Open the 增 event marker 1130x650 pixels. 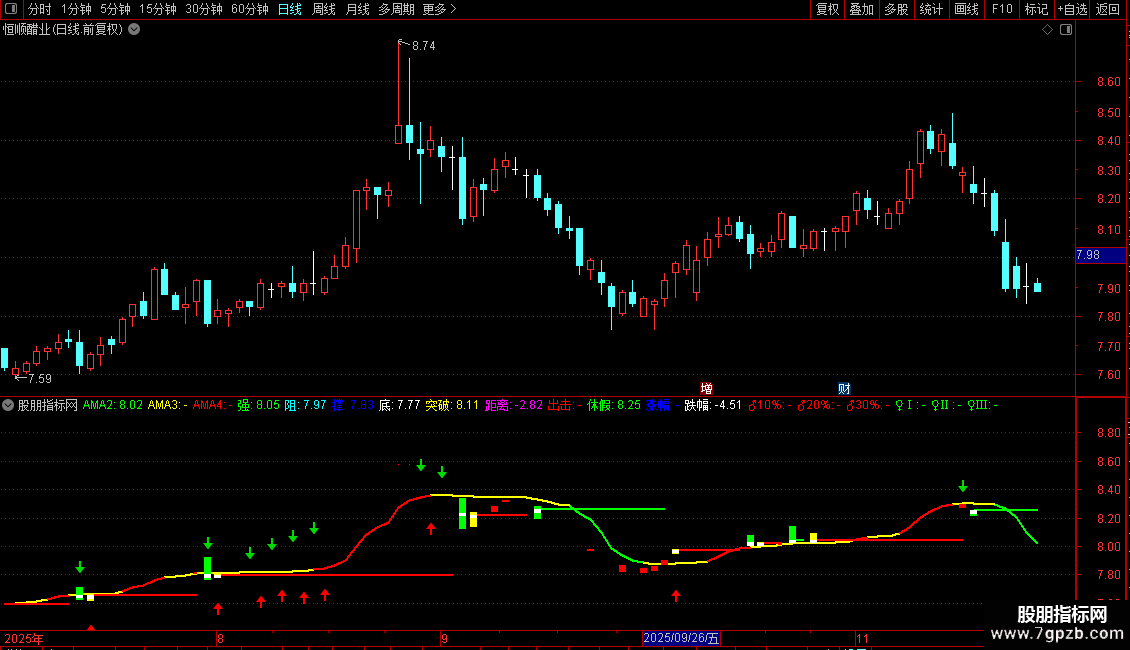[706, 388]
